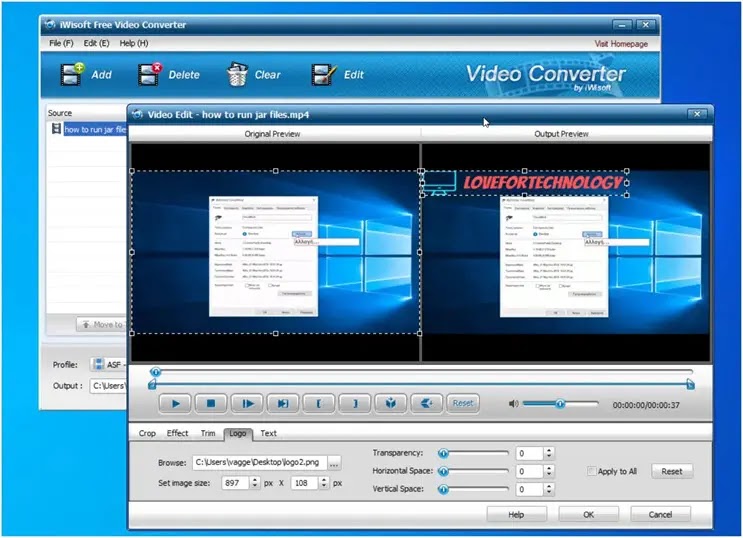Image resolution: width=743 pixels, height=538 pixels.
Task: Switch to the Trim tab
Action: point(208,433)
